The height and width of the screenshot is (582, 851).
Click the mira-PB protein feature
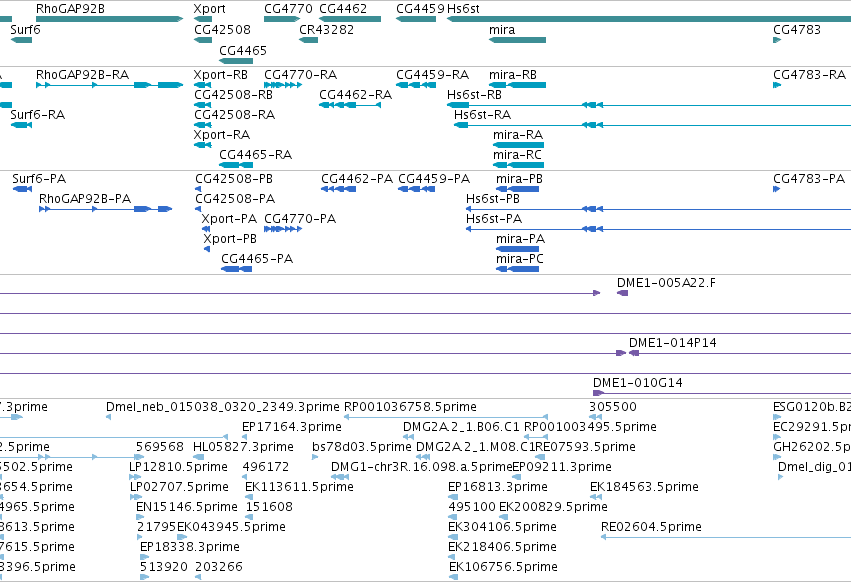[518, 189]
